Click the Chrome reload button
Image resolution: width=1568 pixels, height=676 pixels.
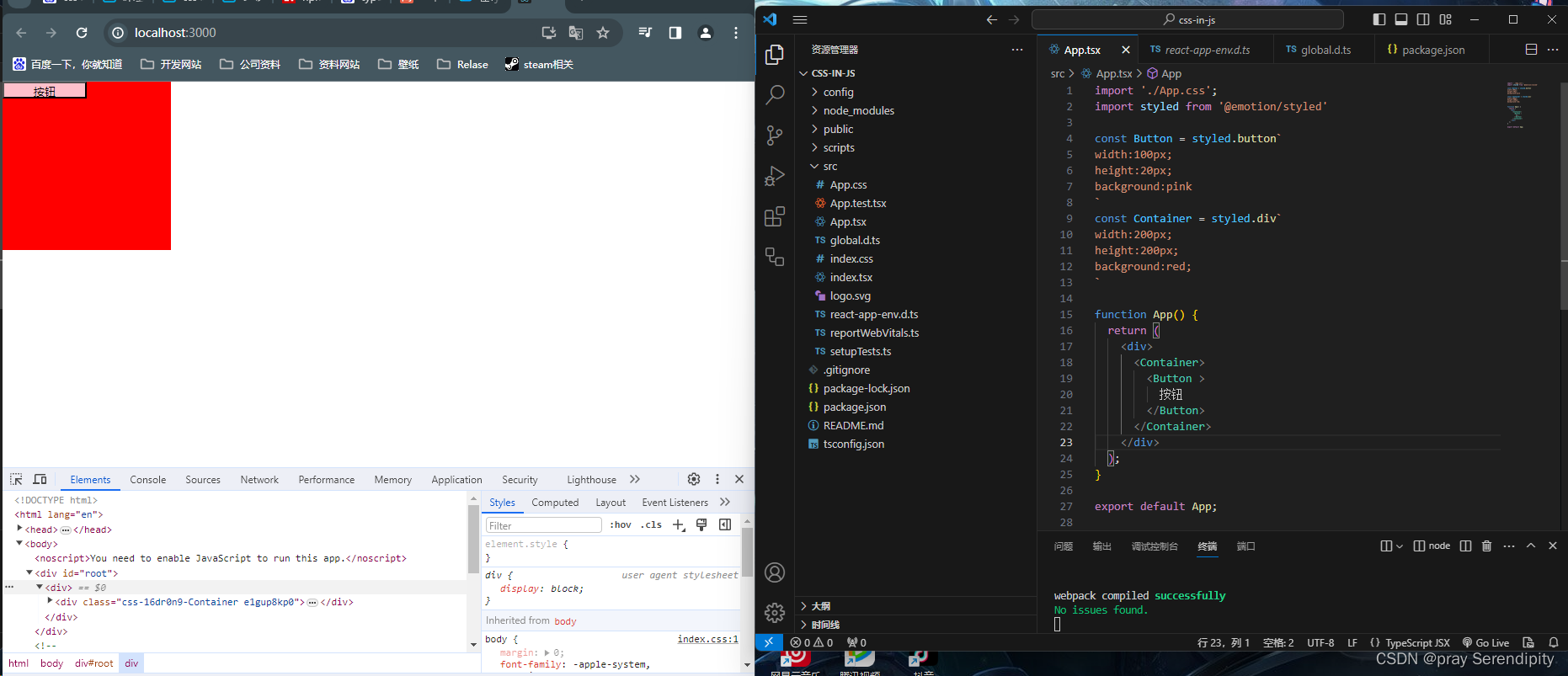[x=82, y=33]
